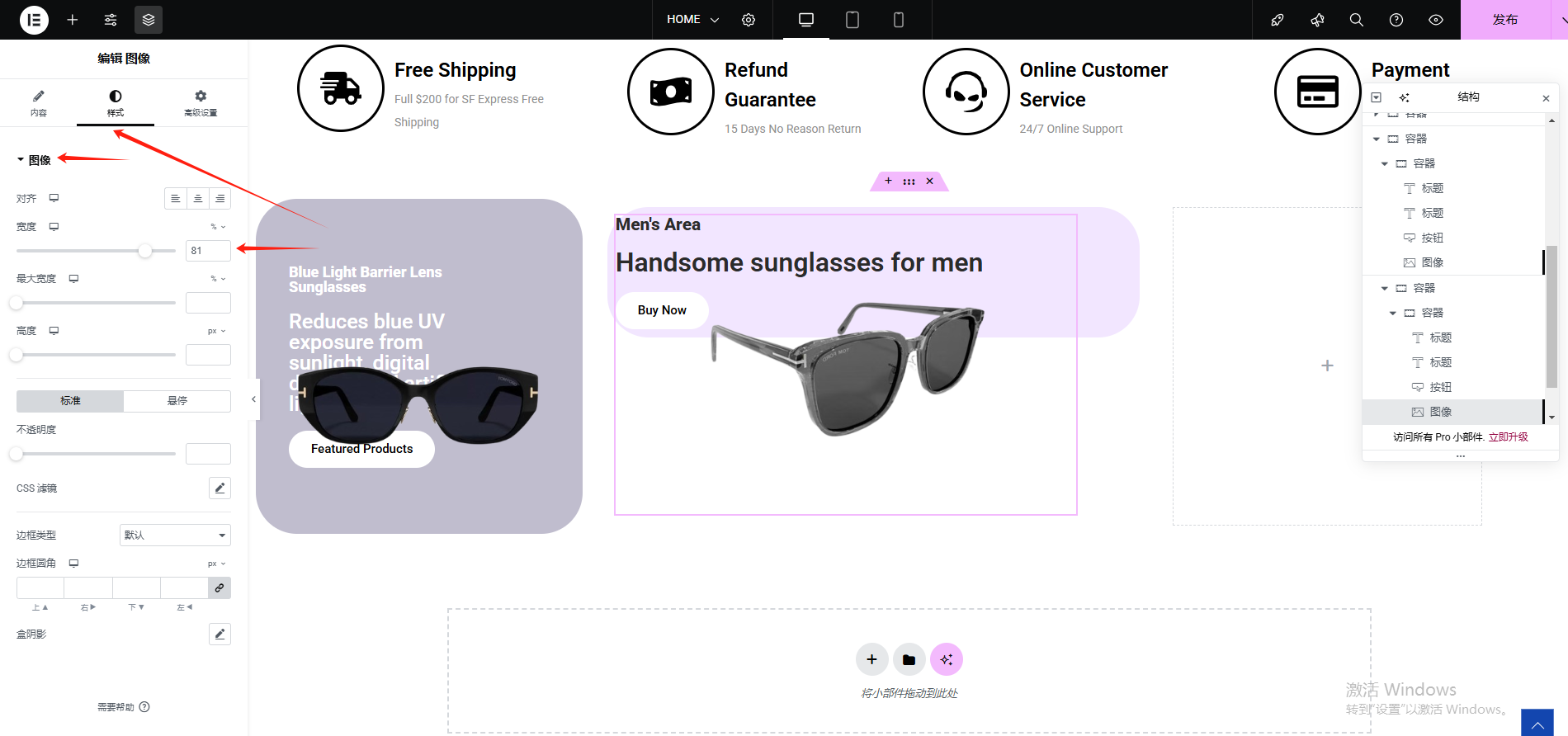Switch to the 高级设置 advanced tab
Screen dimensions: 1568x736
coord(201,103)
